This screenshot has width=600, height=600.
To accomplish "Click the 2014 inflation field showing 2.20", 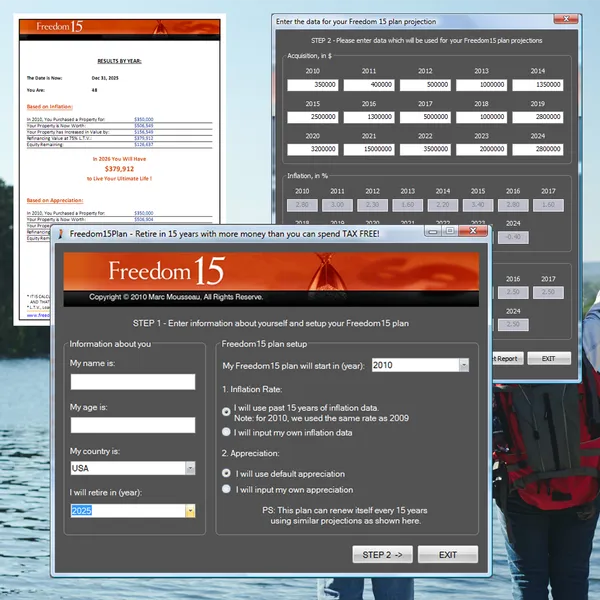I will 443,205.
